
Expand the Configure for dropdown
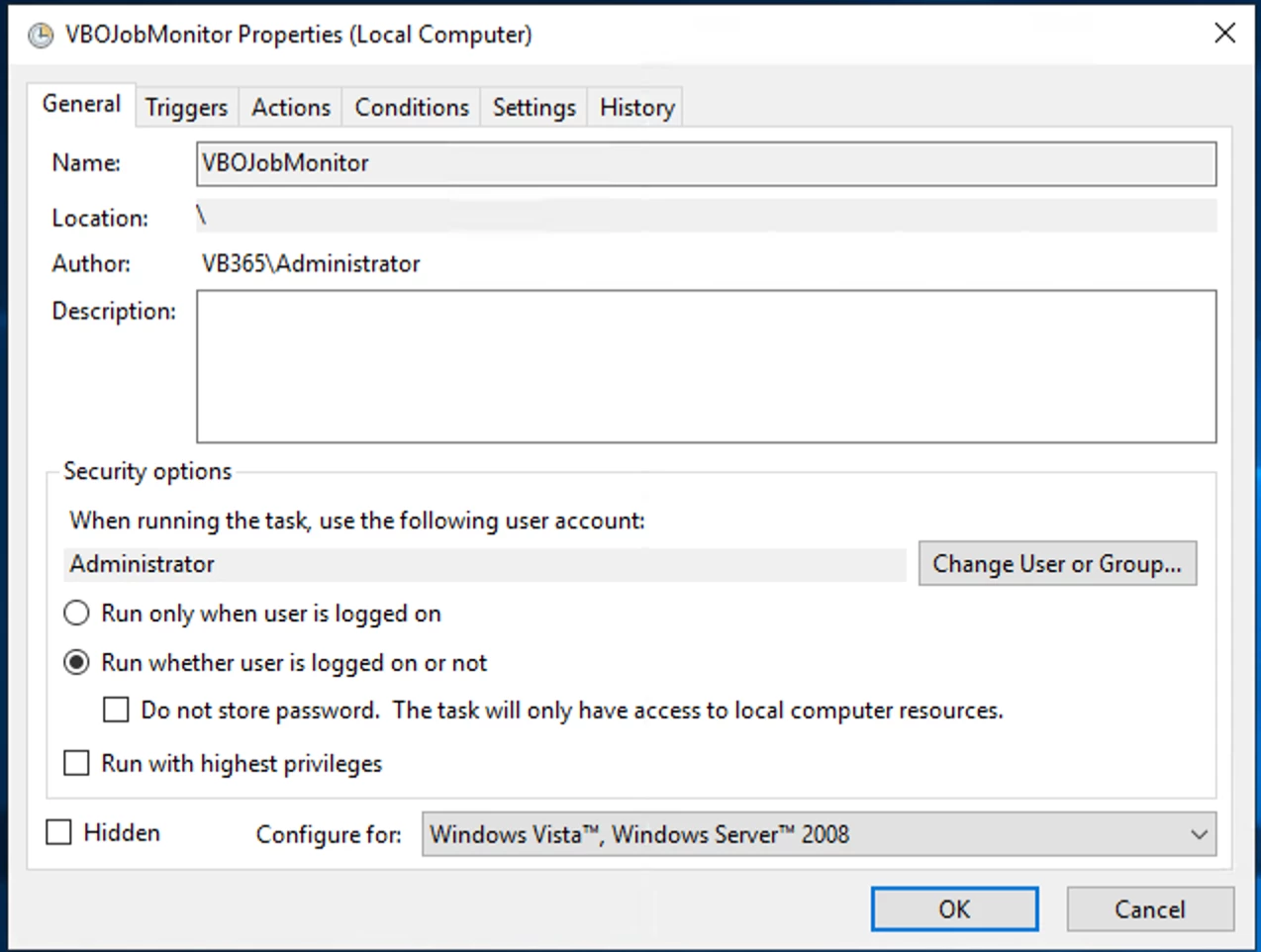click(x=819, y=834)
